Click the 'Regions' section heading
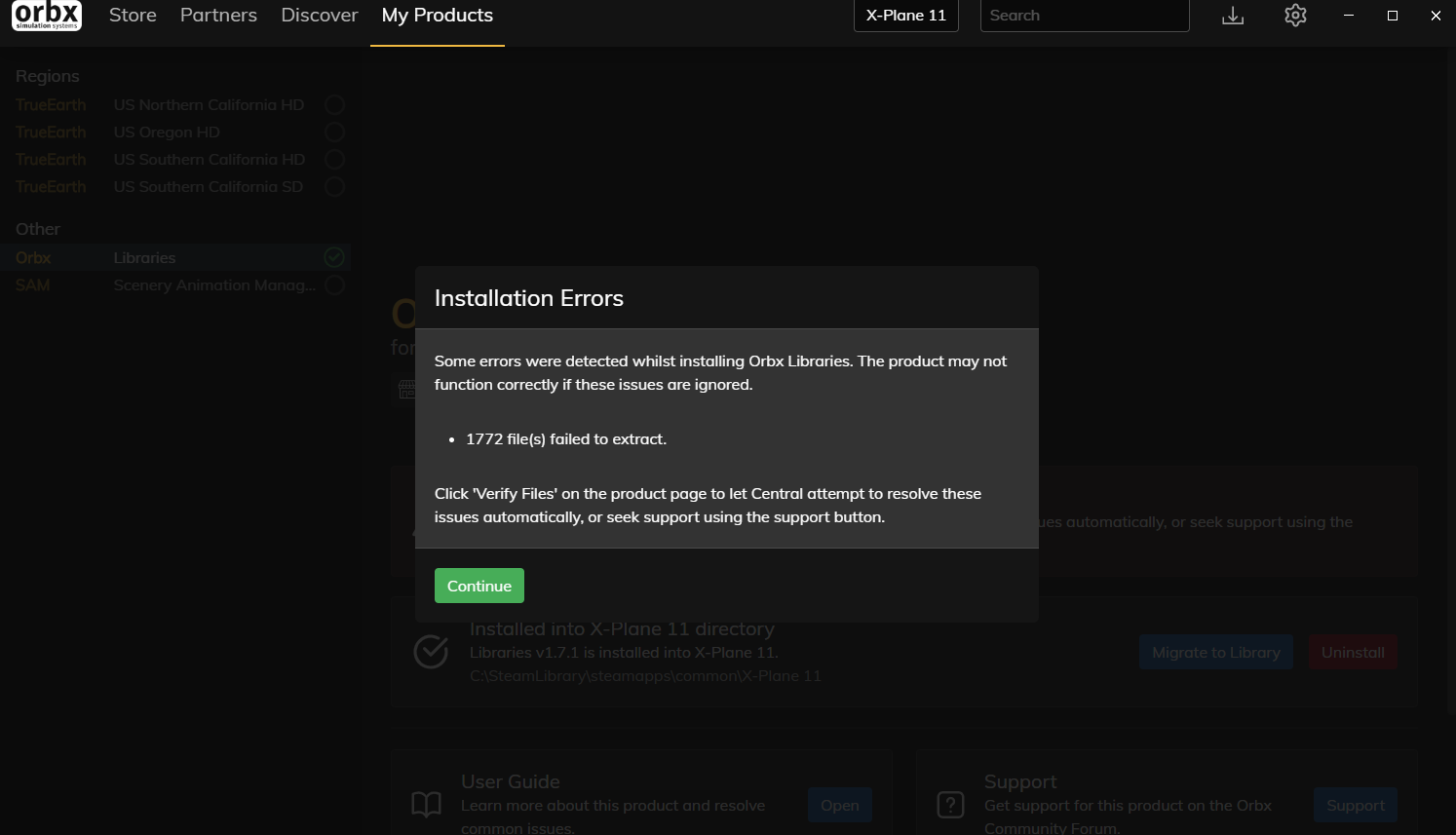 [x=48, y=76]
